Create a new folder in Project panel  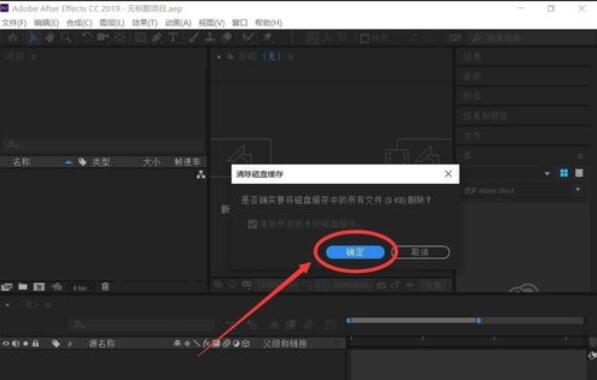[23, 287]
